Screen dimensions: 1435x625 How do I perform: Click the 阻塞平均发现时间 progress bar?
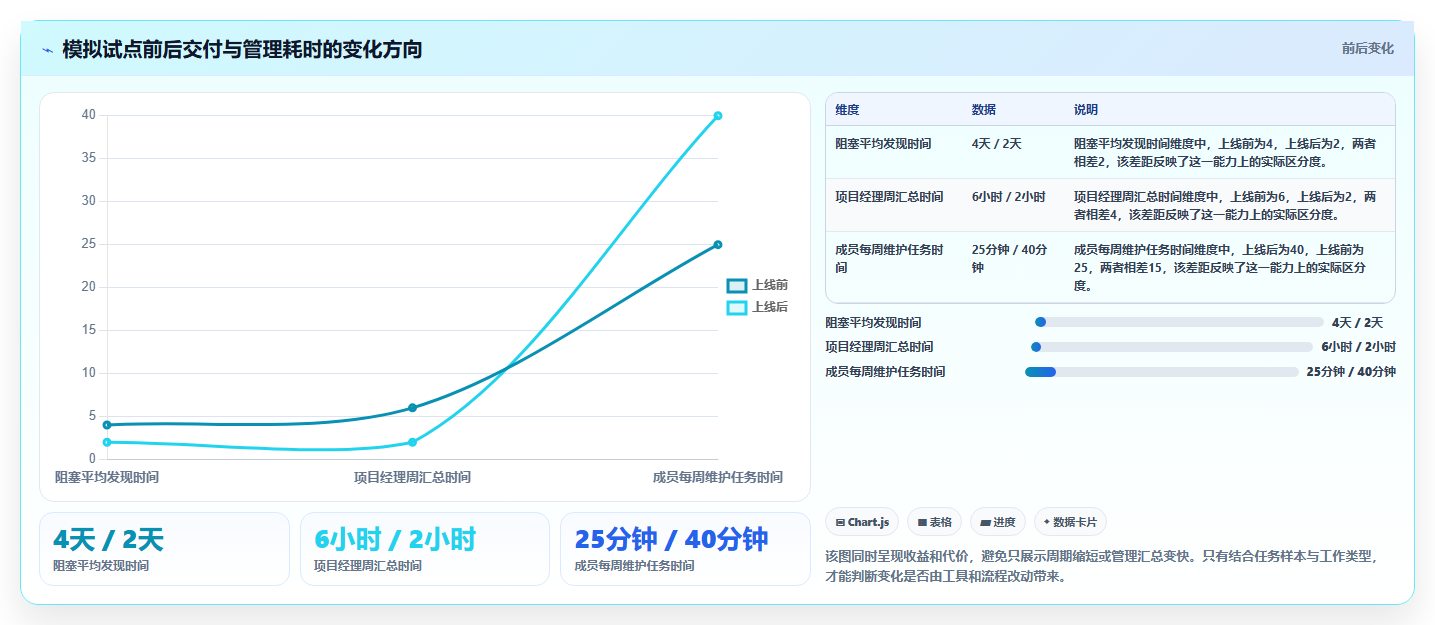1179,322
